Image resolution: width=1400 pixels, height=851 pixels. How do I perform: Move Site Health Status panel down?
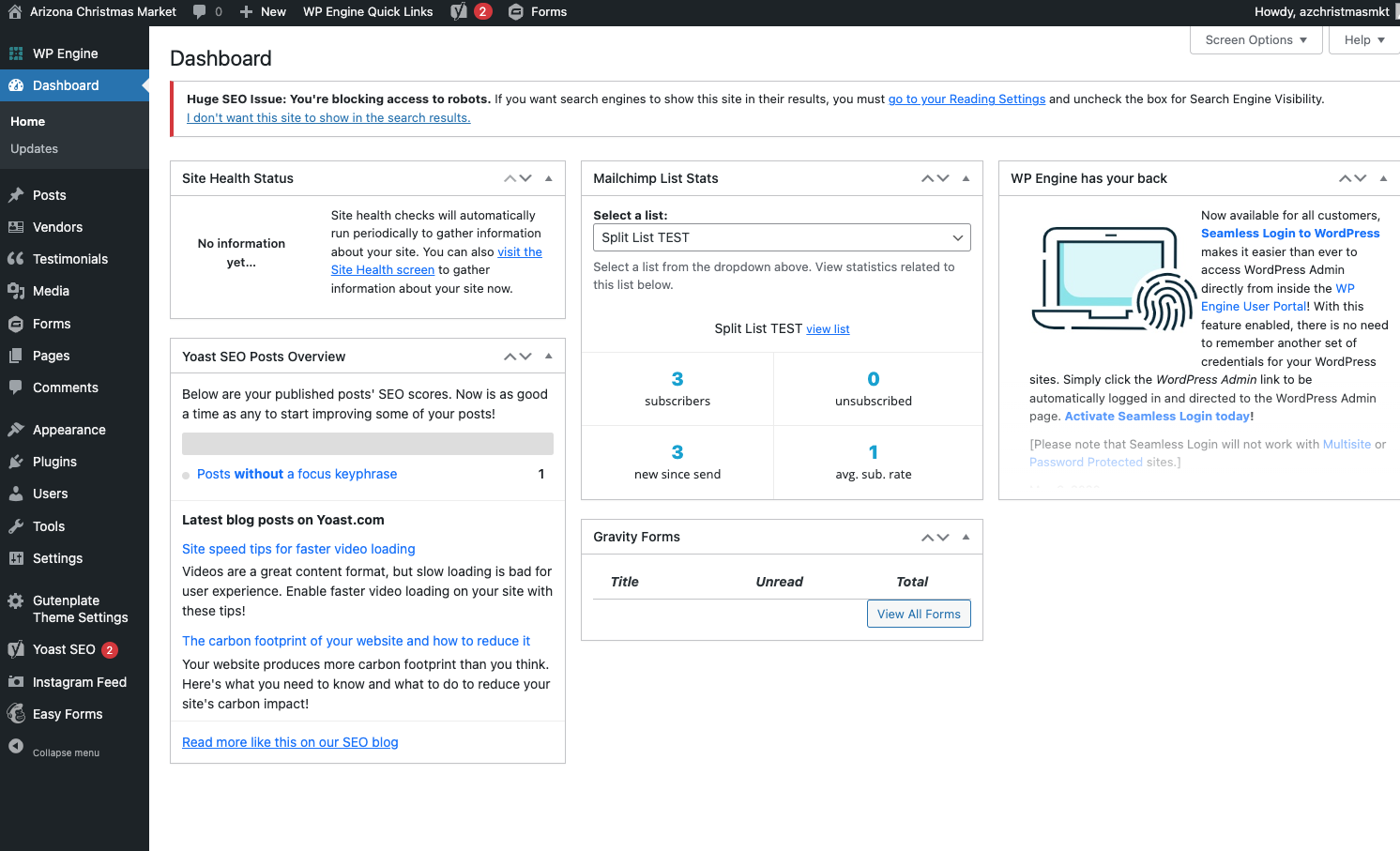tap(525, 178)
